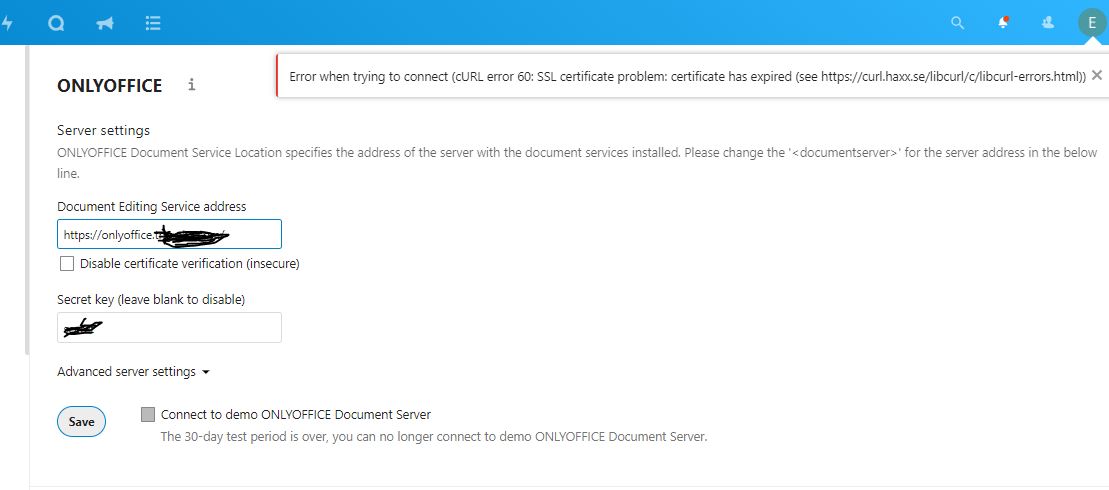Screen dimensions: 1109x490
Task: Open the Talk app icon
Action: [56, 23]
